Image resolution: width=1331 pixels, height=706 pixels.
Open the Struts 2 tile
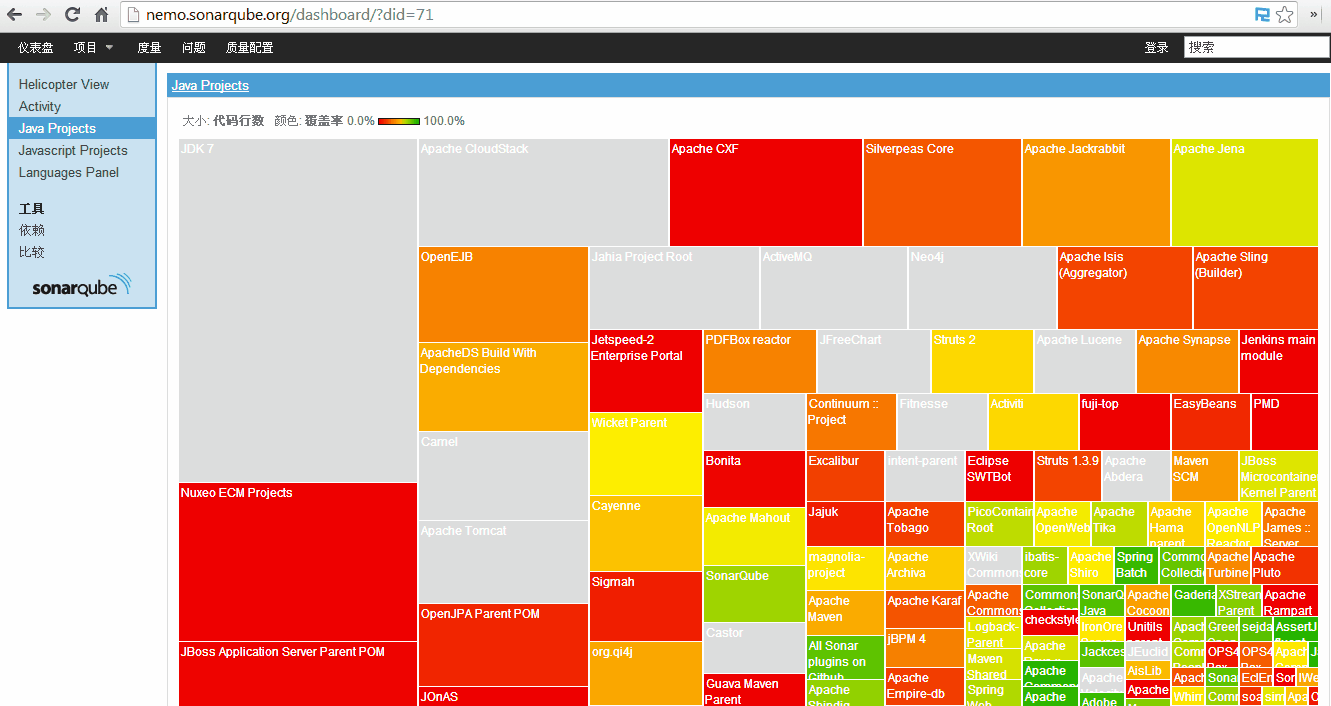coord(982,361)
